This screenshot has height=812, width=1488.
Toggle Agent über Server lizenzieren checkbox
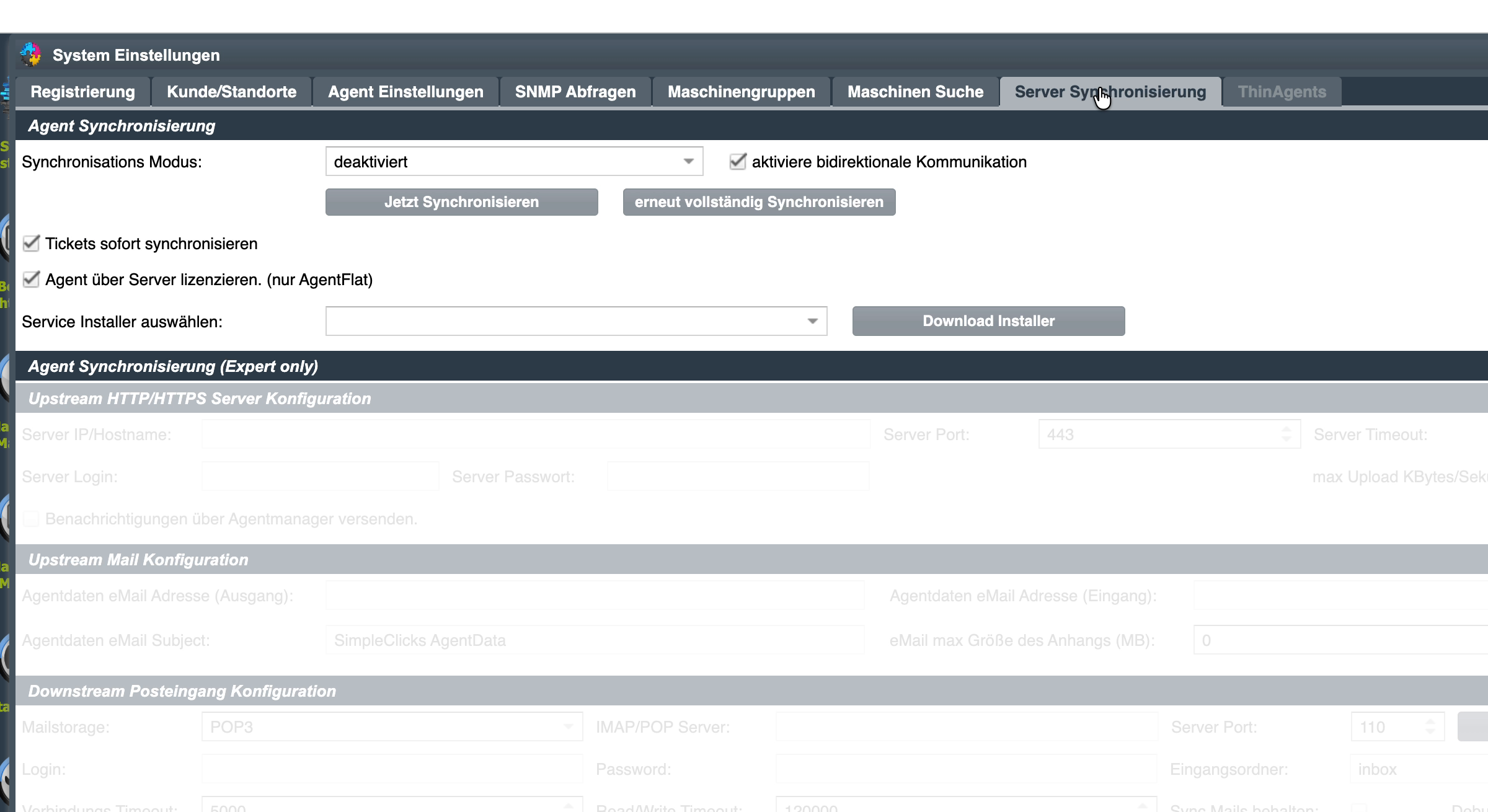[31, 279]
